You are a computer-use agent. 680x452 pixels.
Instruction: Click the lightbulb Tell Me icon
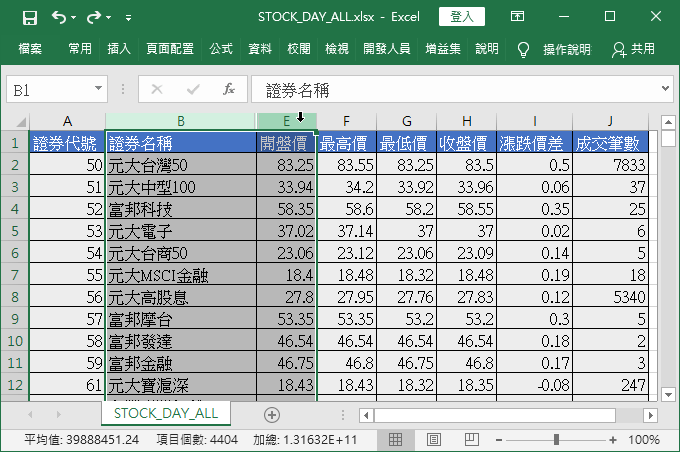[523, 49]
